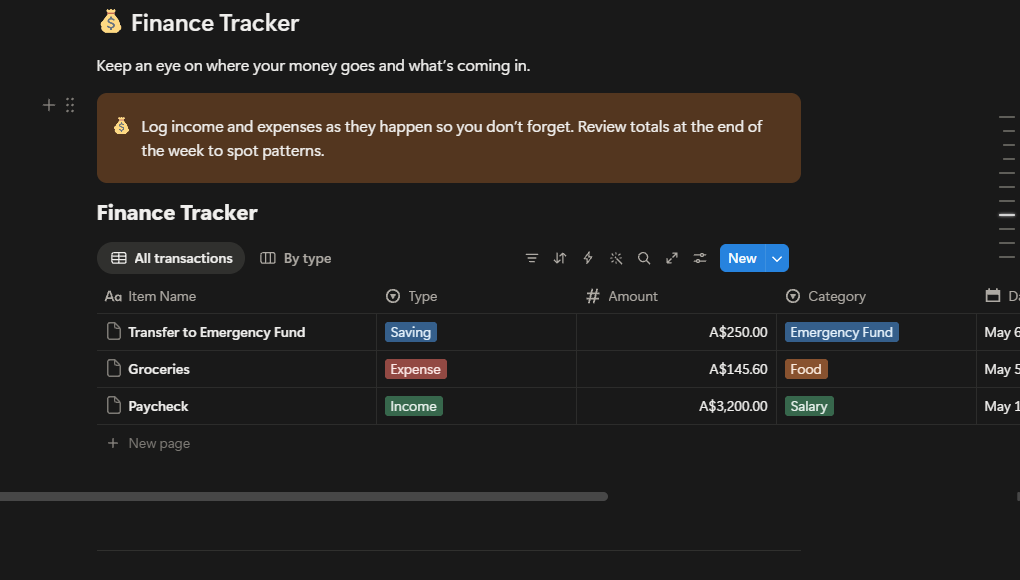This screenshot has width=1020, height=580.
Task: Open the Paycheck entry
Action: tap(158, 406)
